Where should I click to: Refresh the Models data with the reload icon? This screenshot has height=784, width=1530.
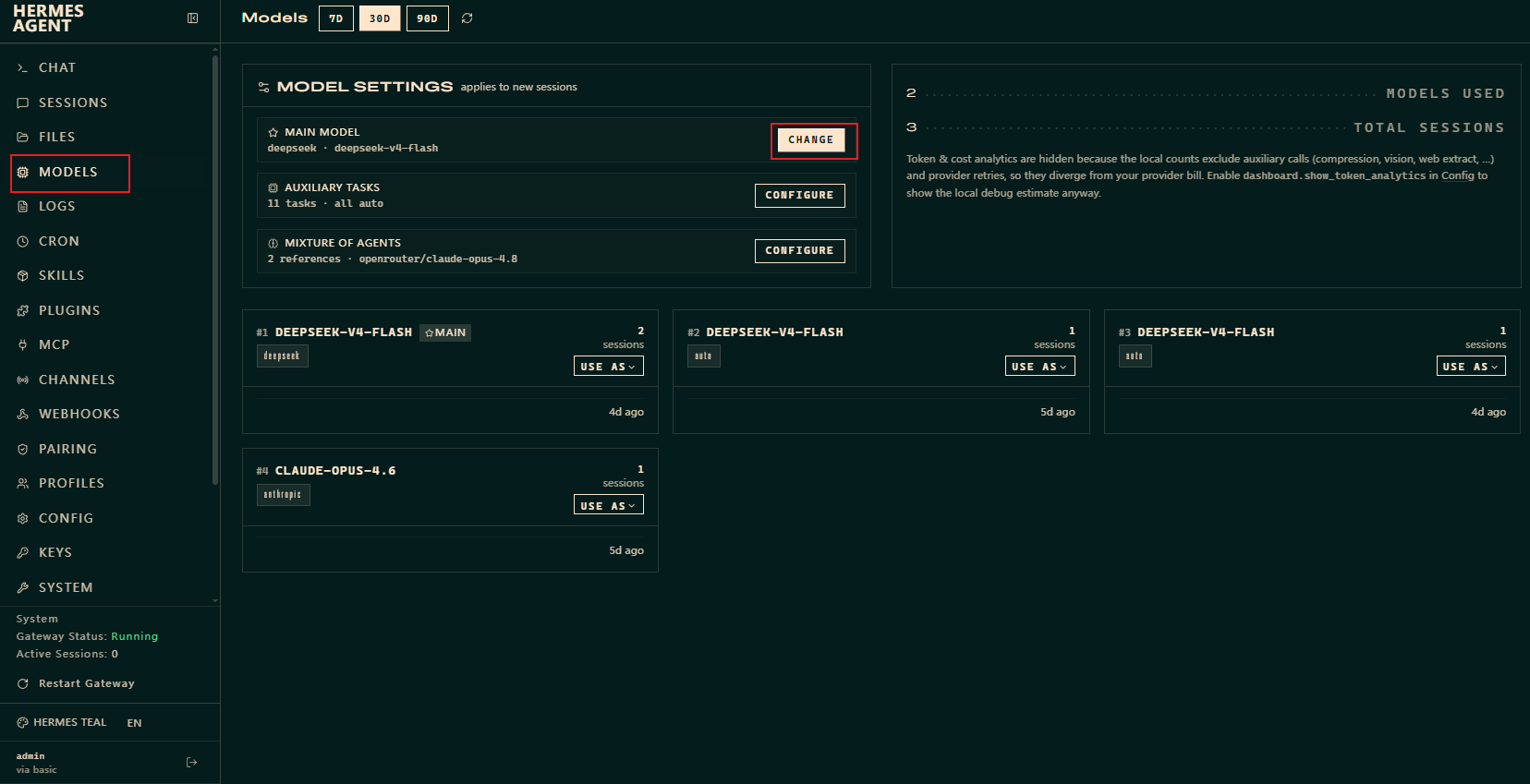click(x=467, y=18)
